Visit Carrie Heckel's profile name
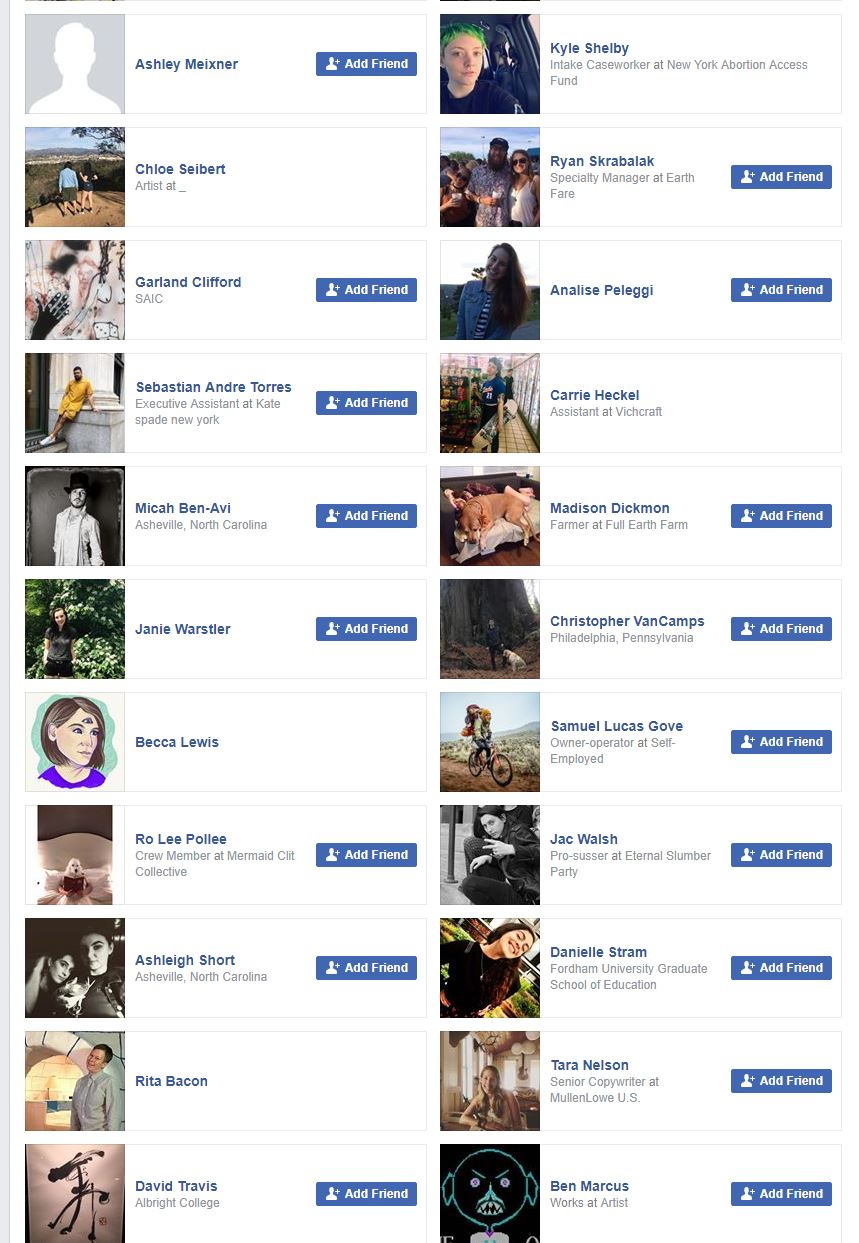Viewport: 859px width, 1243px height. [594, 395]
